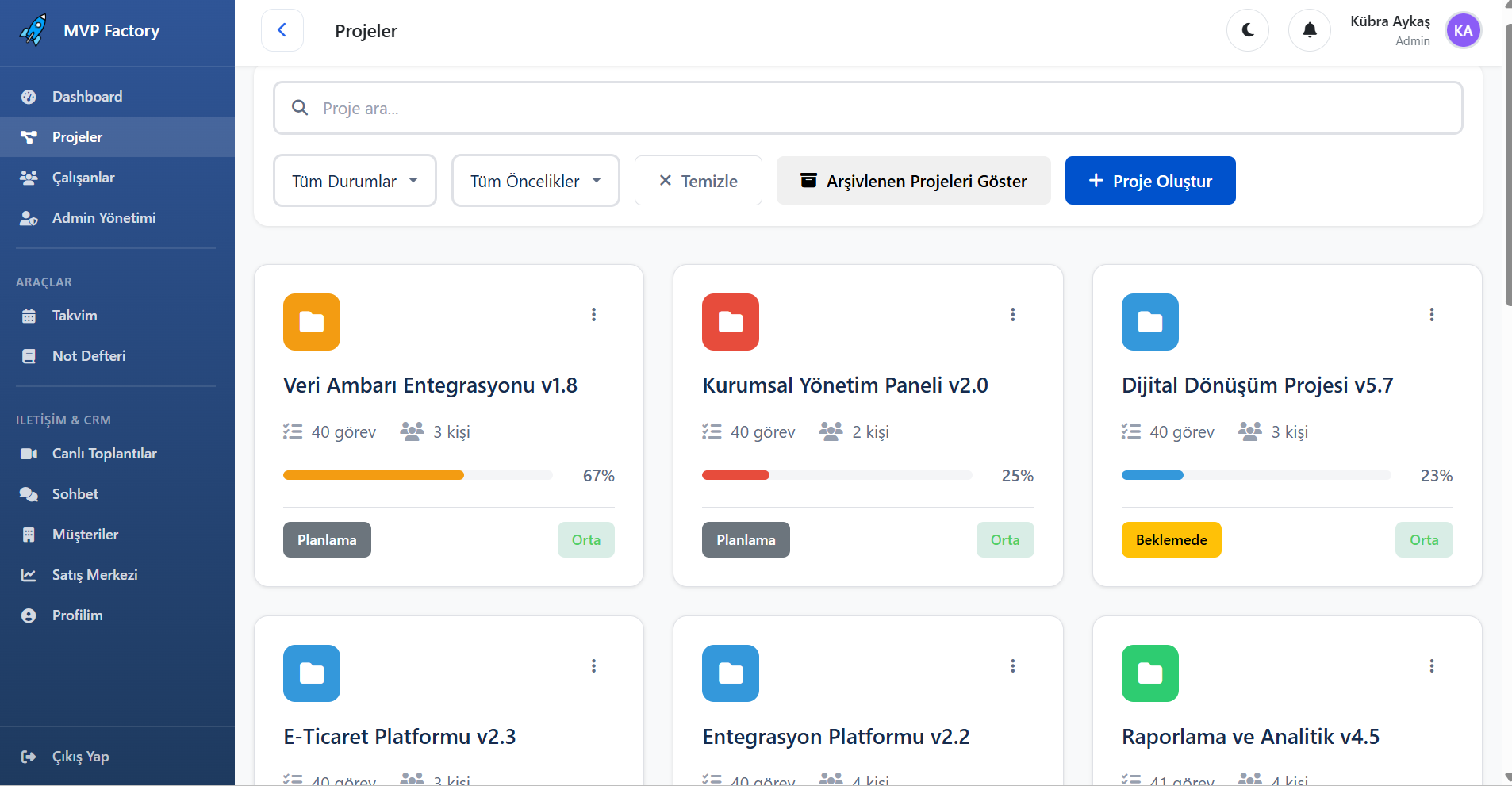Open Satış Merkezi sales center
1512x786 pixels.
click(x=94, y=574)
